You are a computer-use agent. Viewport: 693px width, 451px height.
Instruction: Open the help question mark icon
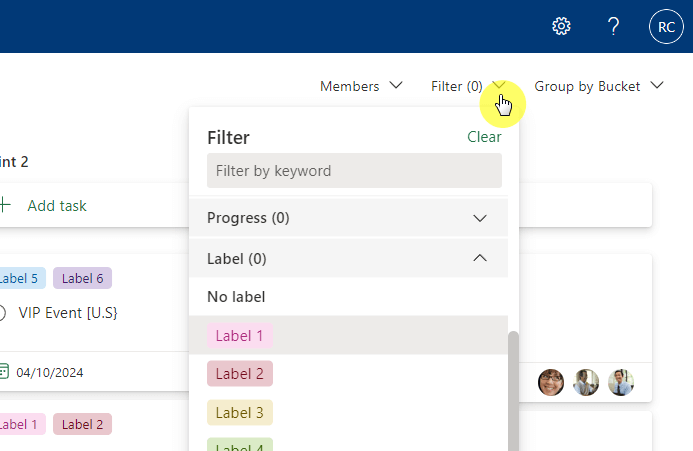tap(613, 27)
